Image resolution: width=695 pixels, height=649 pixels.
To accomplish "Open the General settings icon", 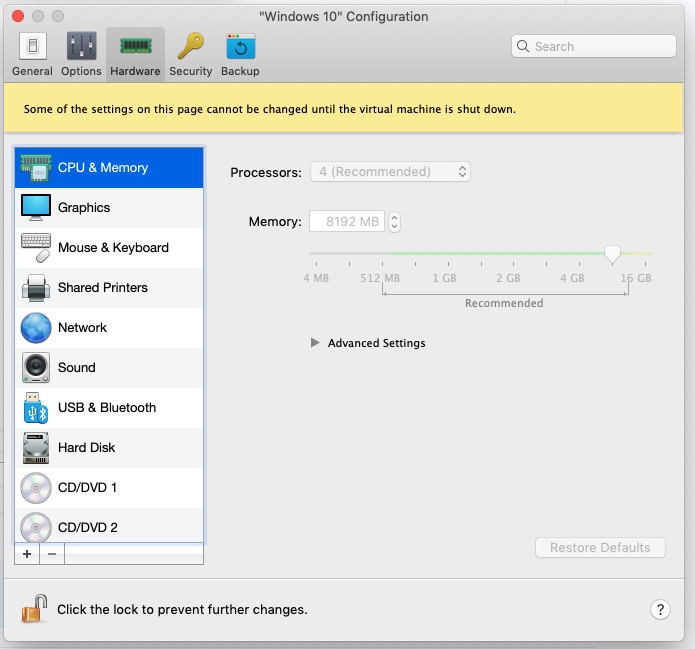I will pos(32,46).
